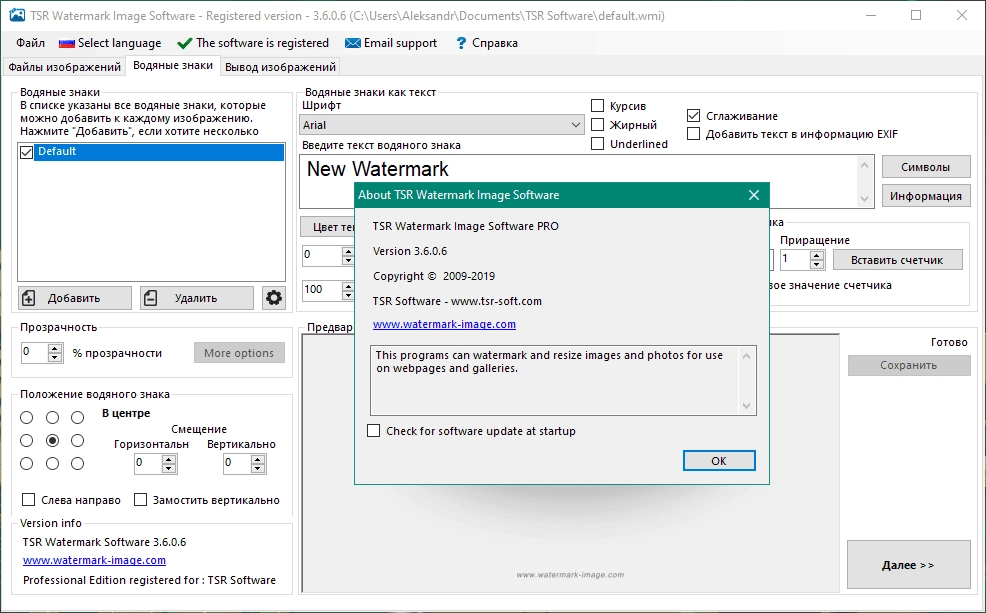Switch to Вывод изображений tab
The width and height of the screenshot is (986, 613).
280,67
